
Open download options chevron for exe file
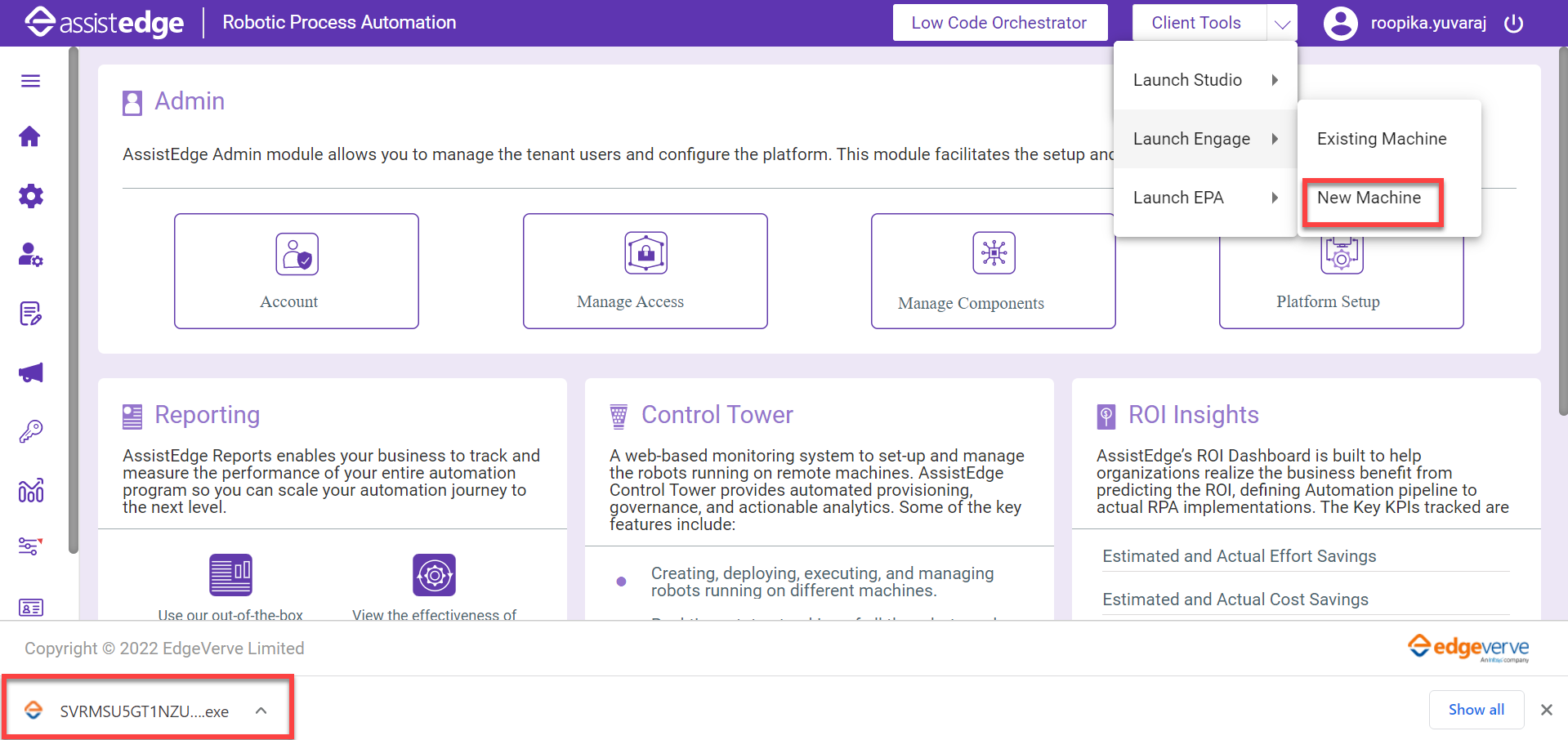click(x=261, y=711)
